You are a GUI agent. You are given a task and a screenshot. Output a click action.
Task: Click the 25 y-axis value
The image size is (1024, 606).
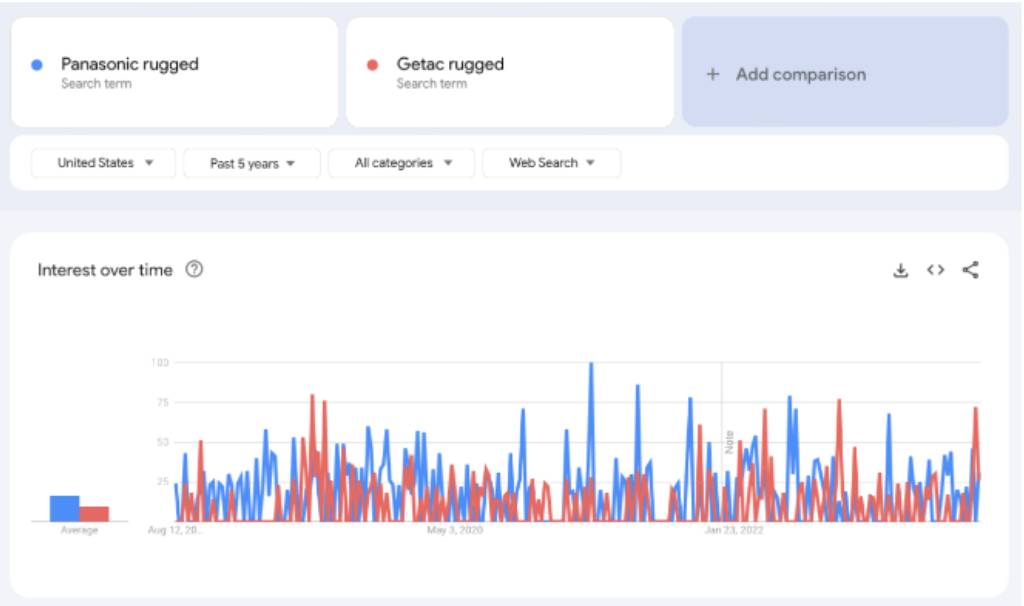point(163,482)
